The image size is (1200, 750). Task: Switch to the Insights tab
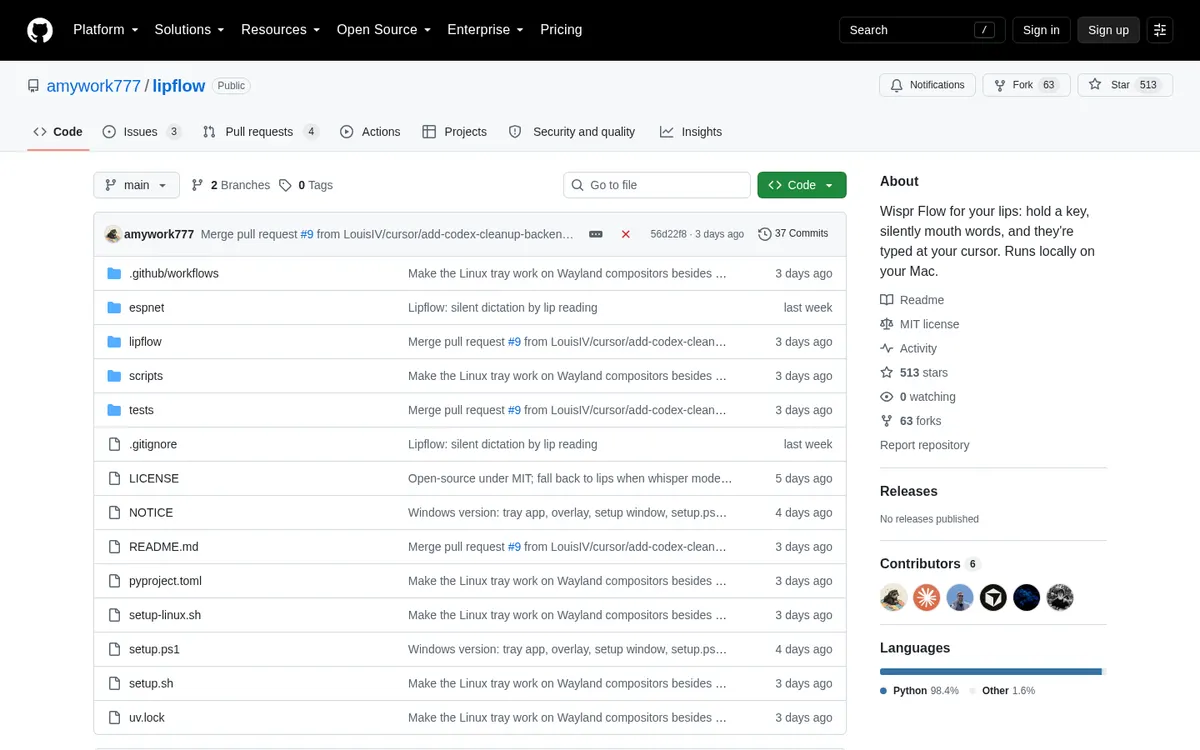coord(691,132)
